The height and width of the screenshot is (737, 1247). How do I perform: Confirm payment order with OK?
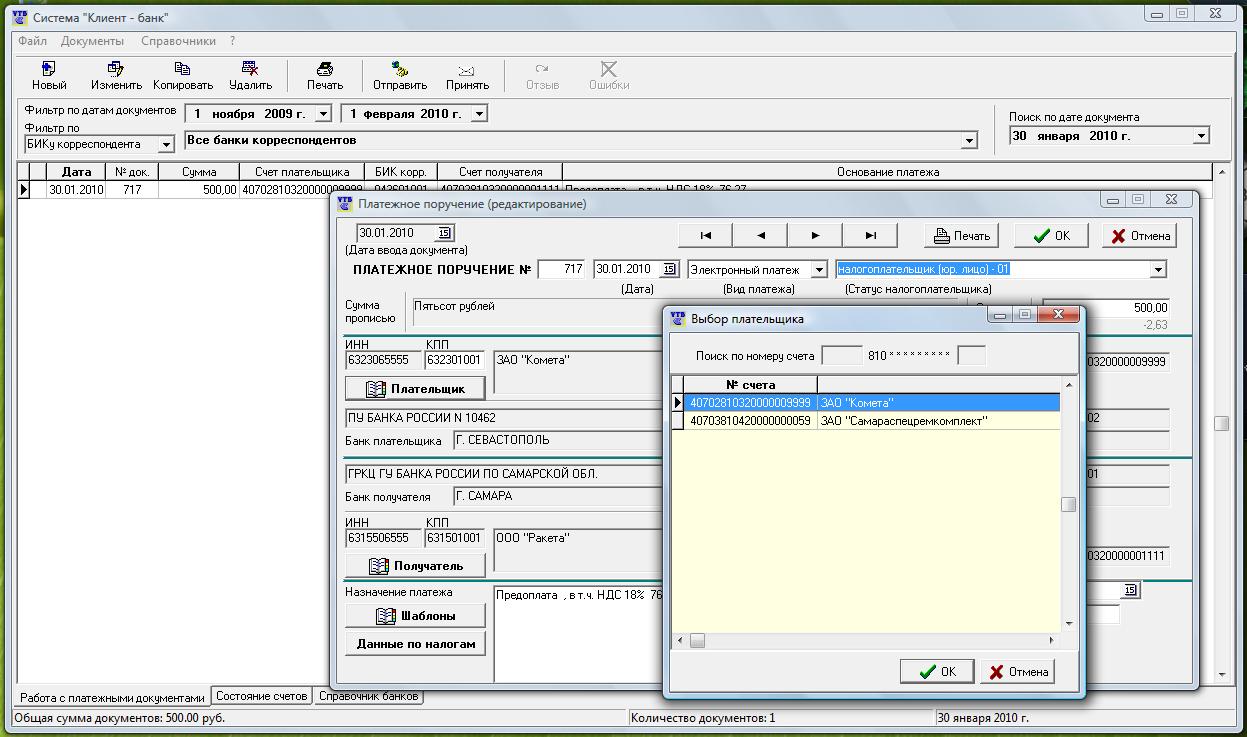1051,236
